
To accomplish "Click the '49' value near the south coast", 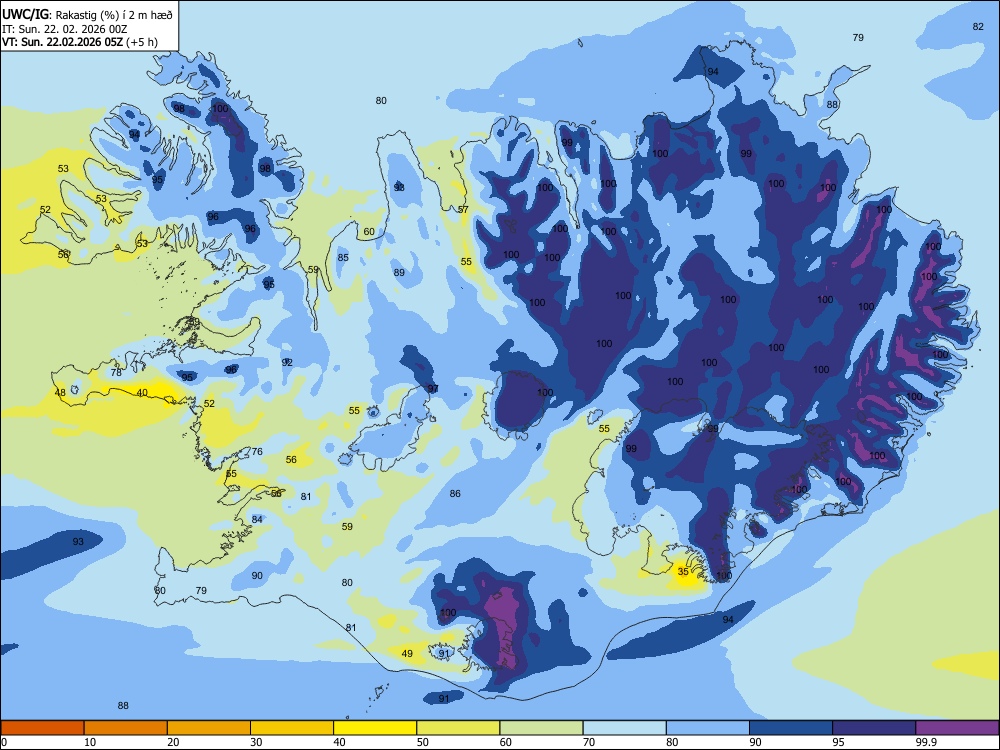I will tap(407, 653).
